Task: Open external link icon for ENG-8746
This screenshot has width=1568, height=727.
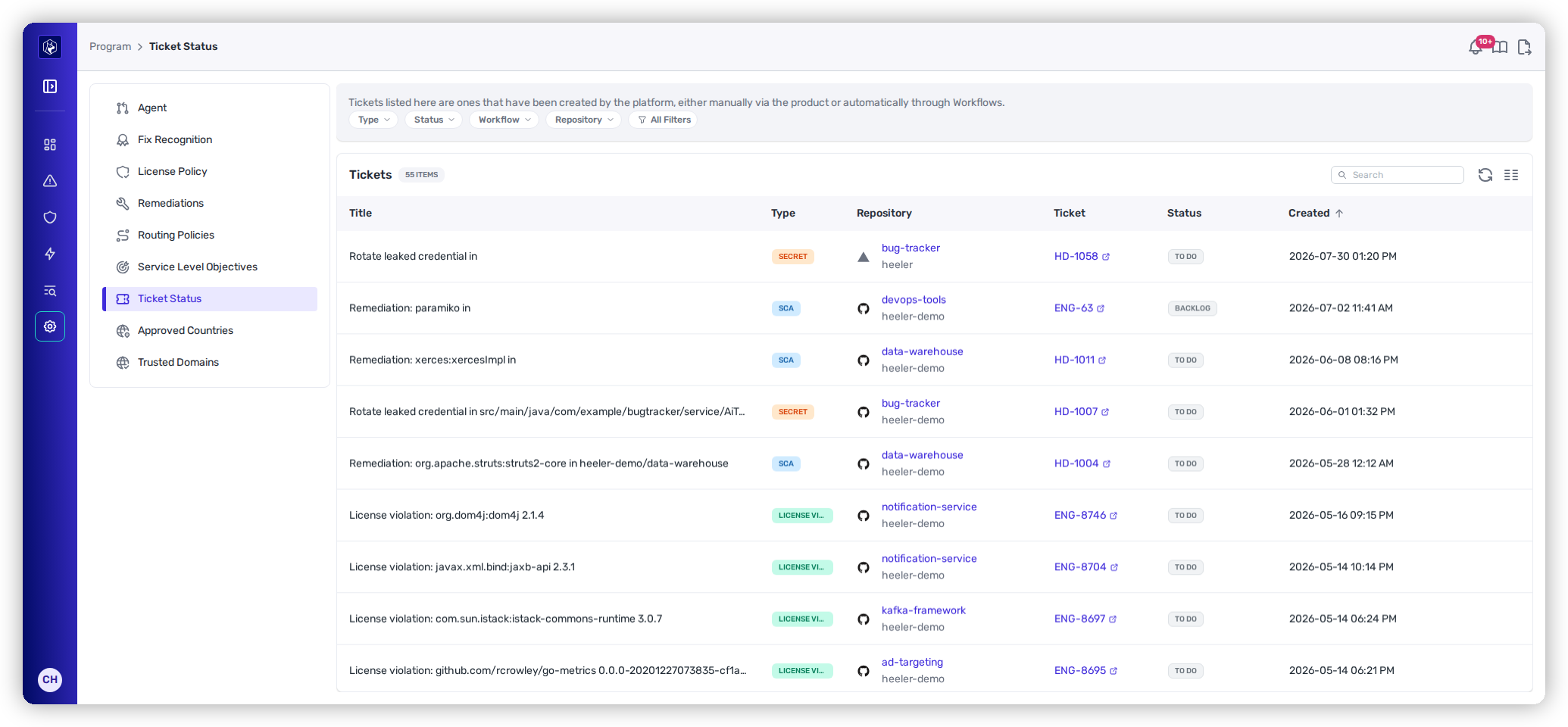Action: 1114,516
